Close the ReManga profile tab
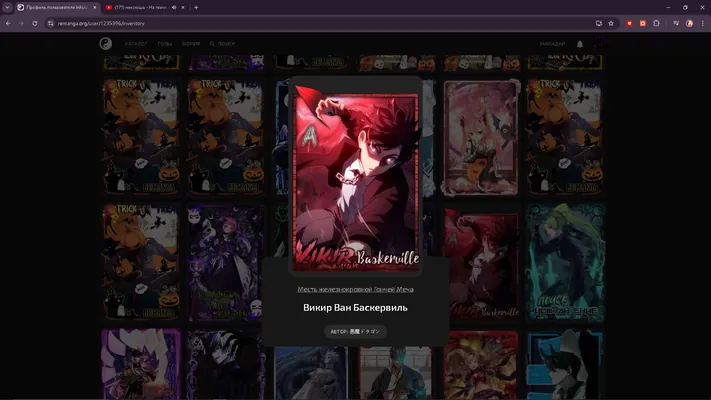Image resolution: width=711 pixels, height=400 pixels. 94,7
